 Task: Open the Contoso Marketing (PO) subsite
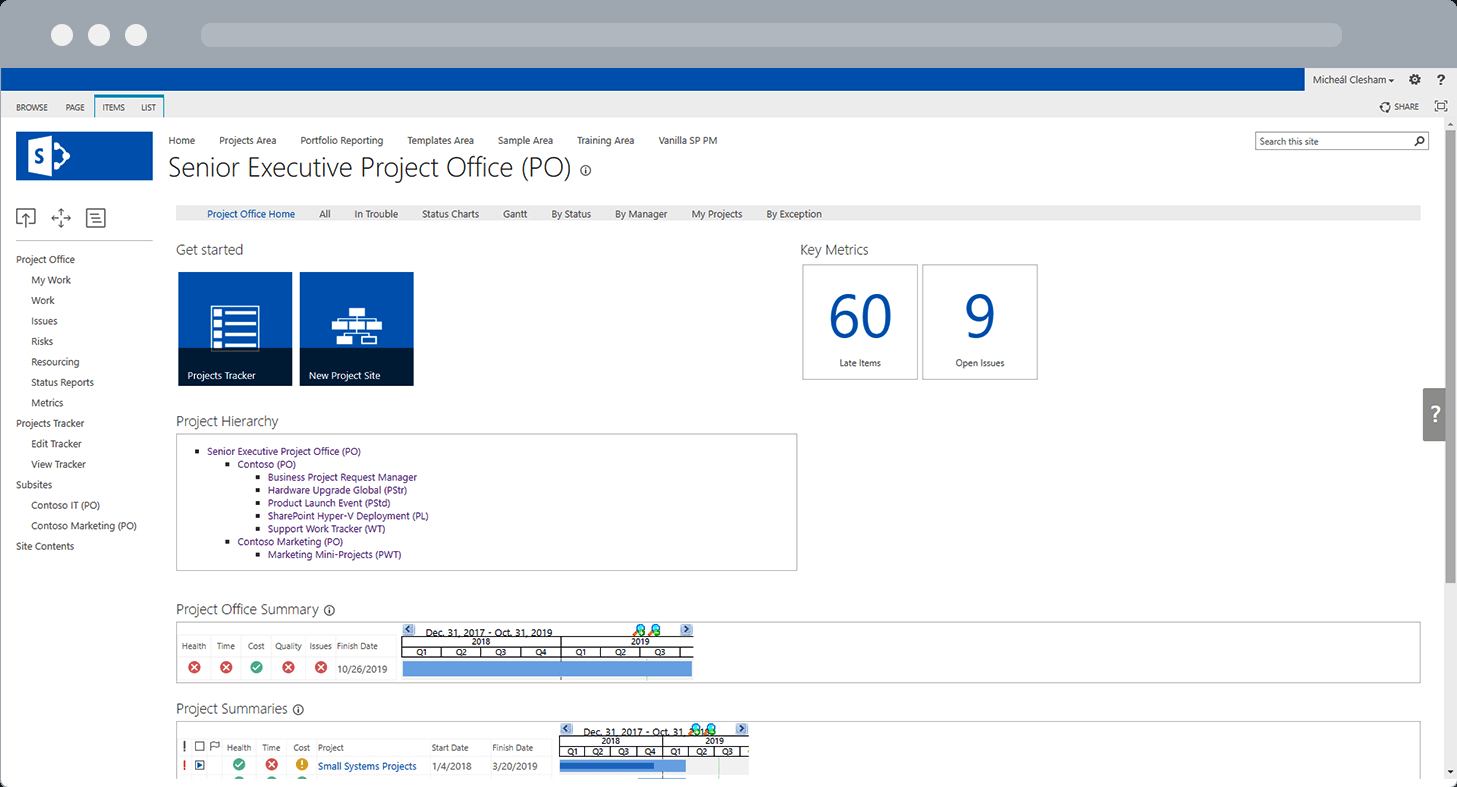point(83,525)
